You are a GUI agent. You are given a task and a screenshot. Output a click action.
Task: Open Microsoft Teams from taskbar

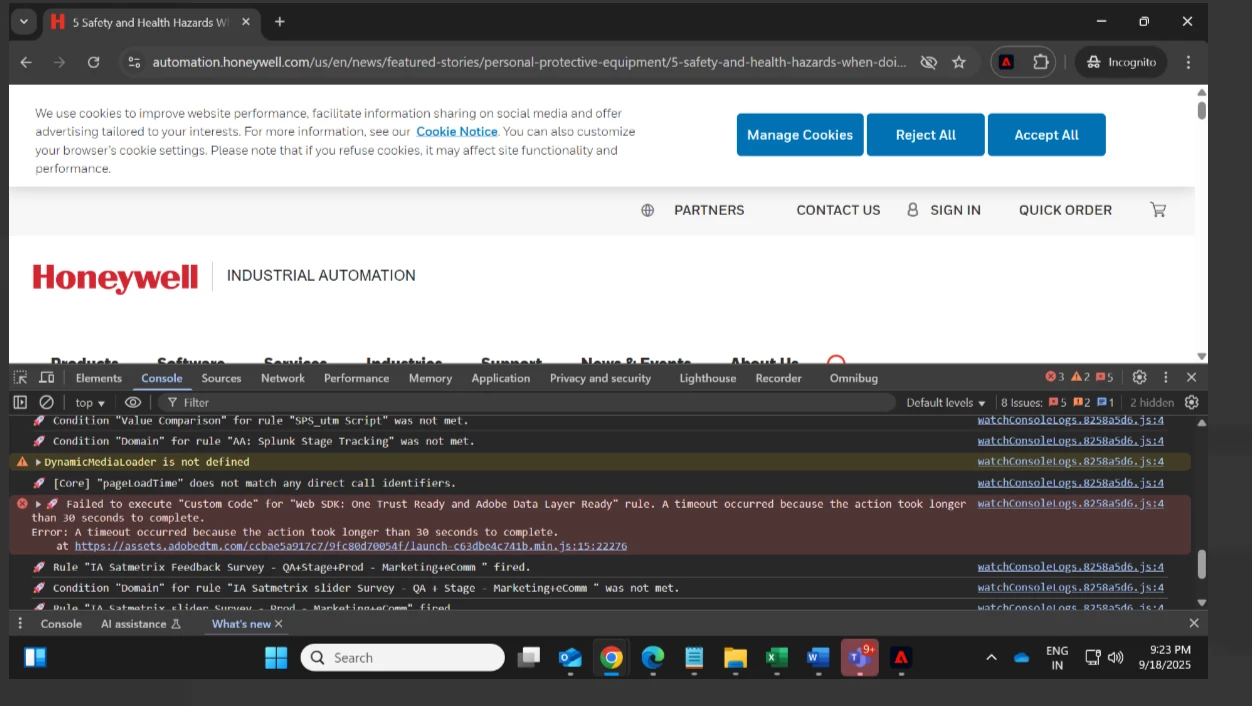tap(859, 657)
